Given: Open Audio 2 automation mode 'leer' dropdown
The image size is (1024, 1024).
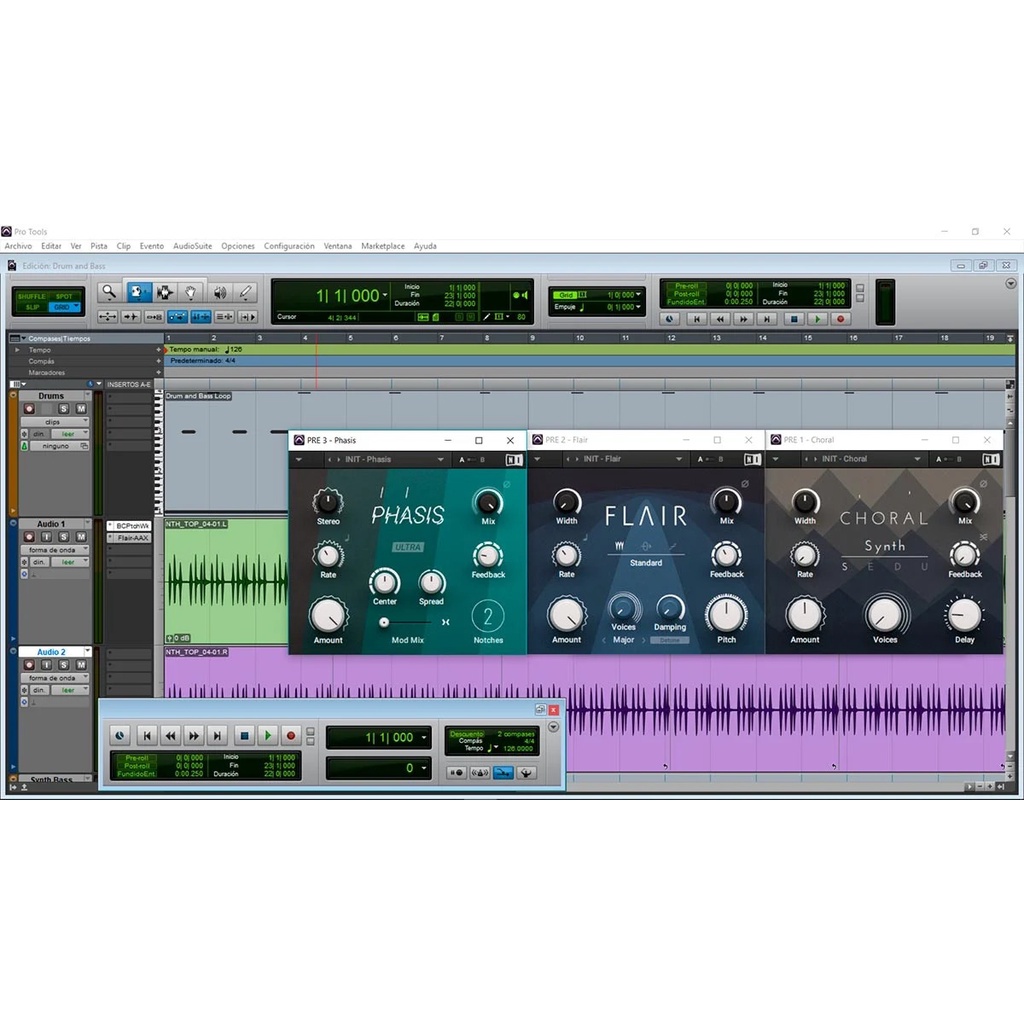Looking at the screenshot, I should click(x=71, y=690).
